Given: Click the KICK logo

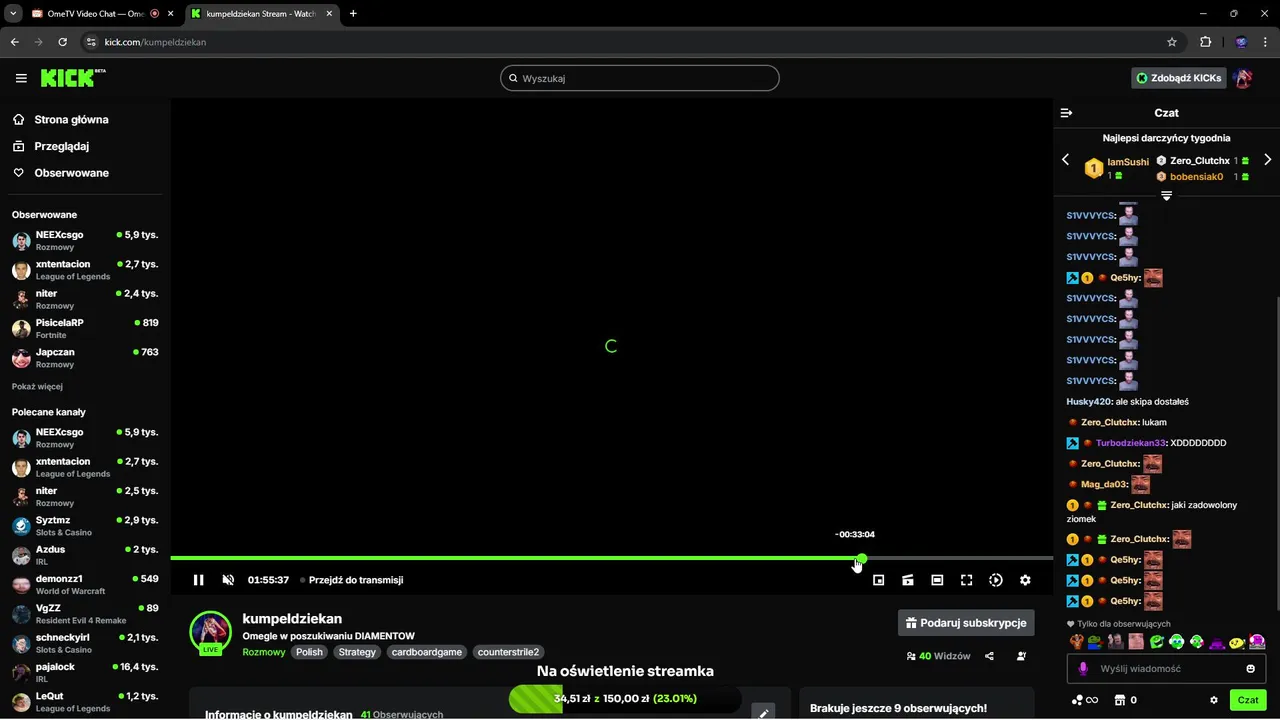Looking at the screenshot, I should coord(72,78).
